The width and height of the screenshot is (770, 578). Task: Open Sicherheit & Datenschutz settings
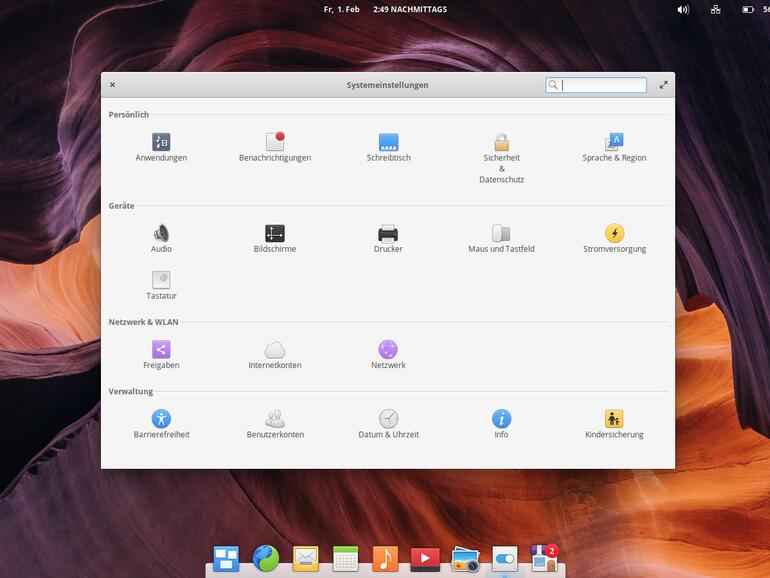tap(501, 158)
